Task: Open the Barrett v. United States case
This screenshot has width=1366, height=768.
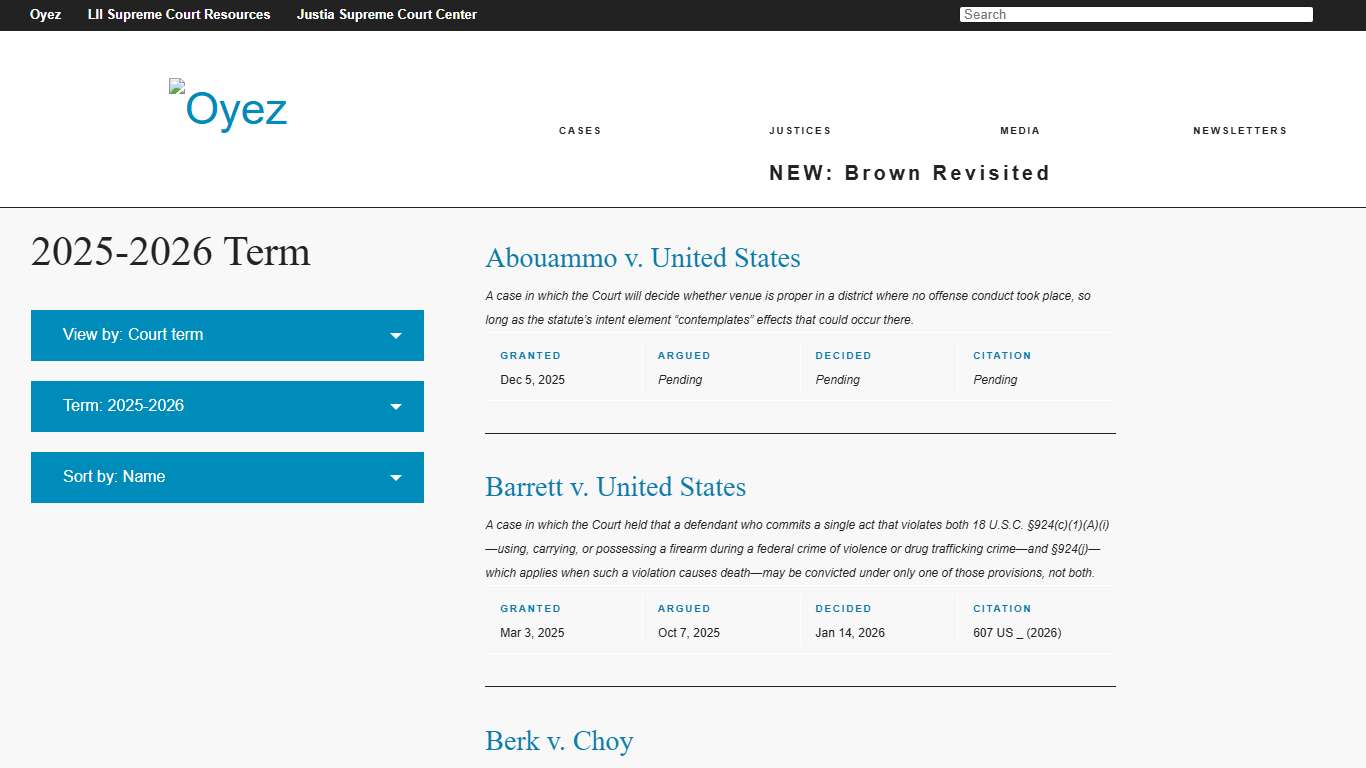Action: click(x=615, y=487)
